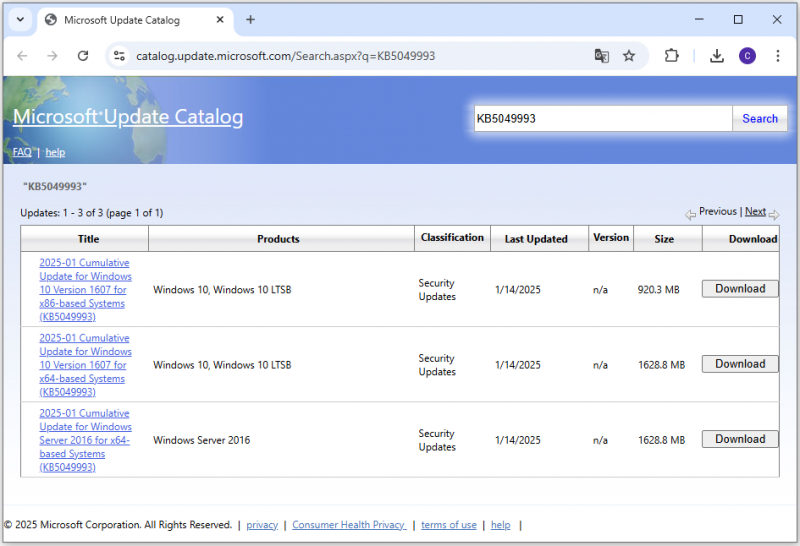
Task: Click the address bar URL
Action: point(285,56)
